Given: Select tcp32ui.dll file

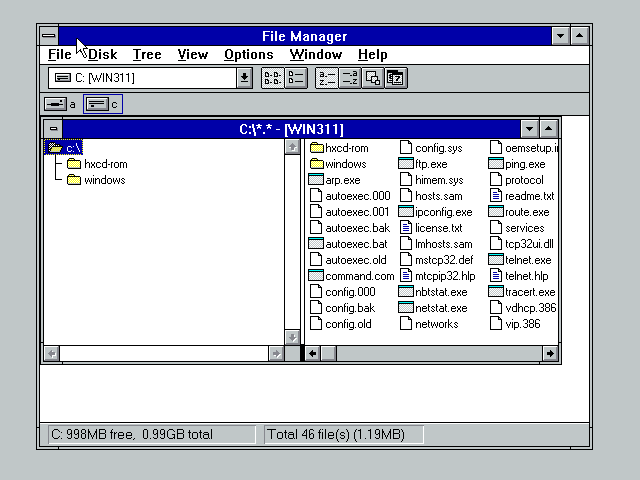Looking at the screenshot, I should (521, 244).
